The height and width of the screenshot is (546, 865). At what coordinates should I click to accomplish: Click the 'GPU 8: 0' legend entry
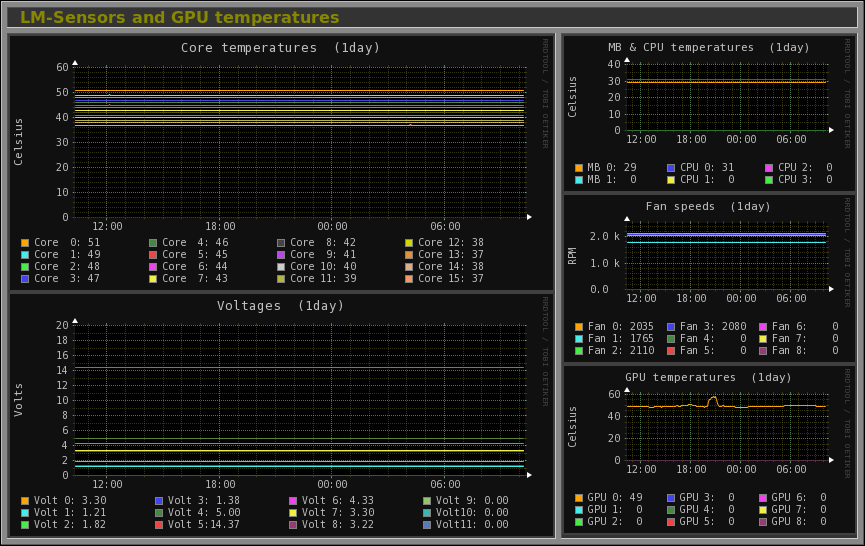coord(793,522)
